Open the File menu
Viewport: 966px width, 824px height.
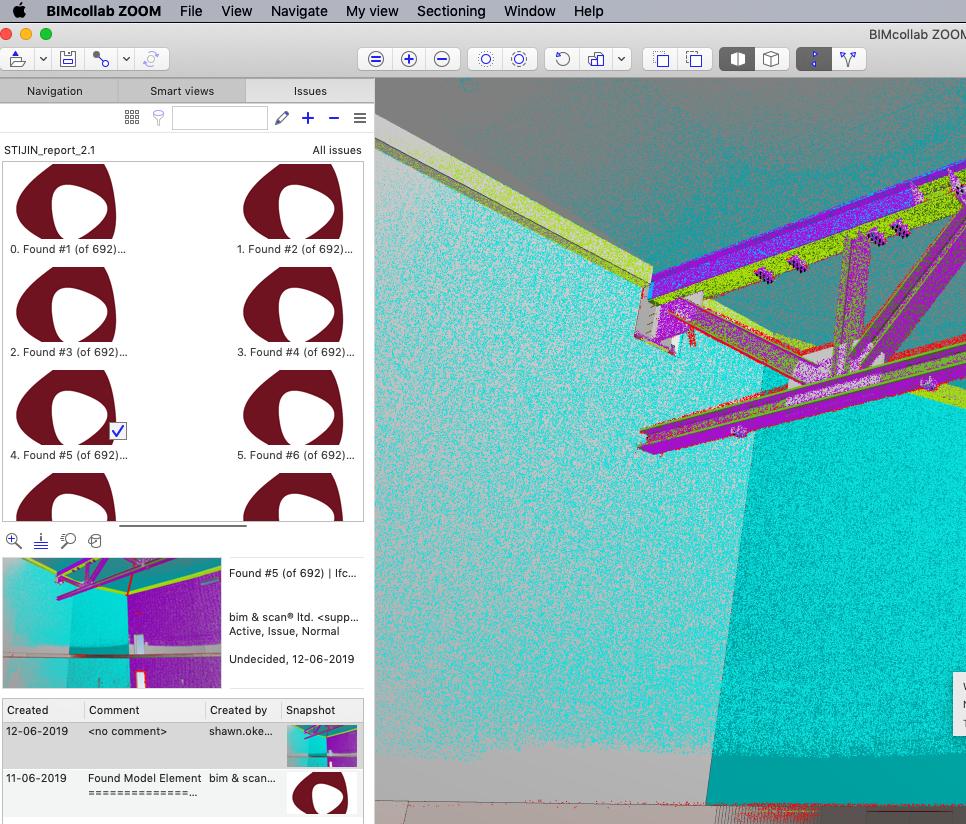191,11
